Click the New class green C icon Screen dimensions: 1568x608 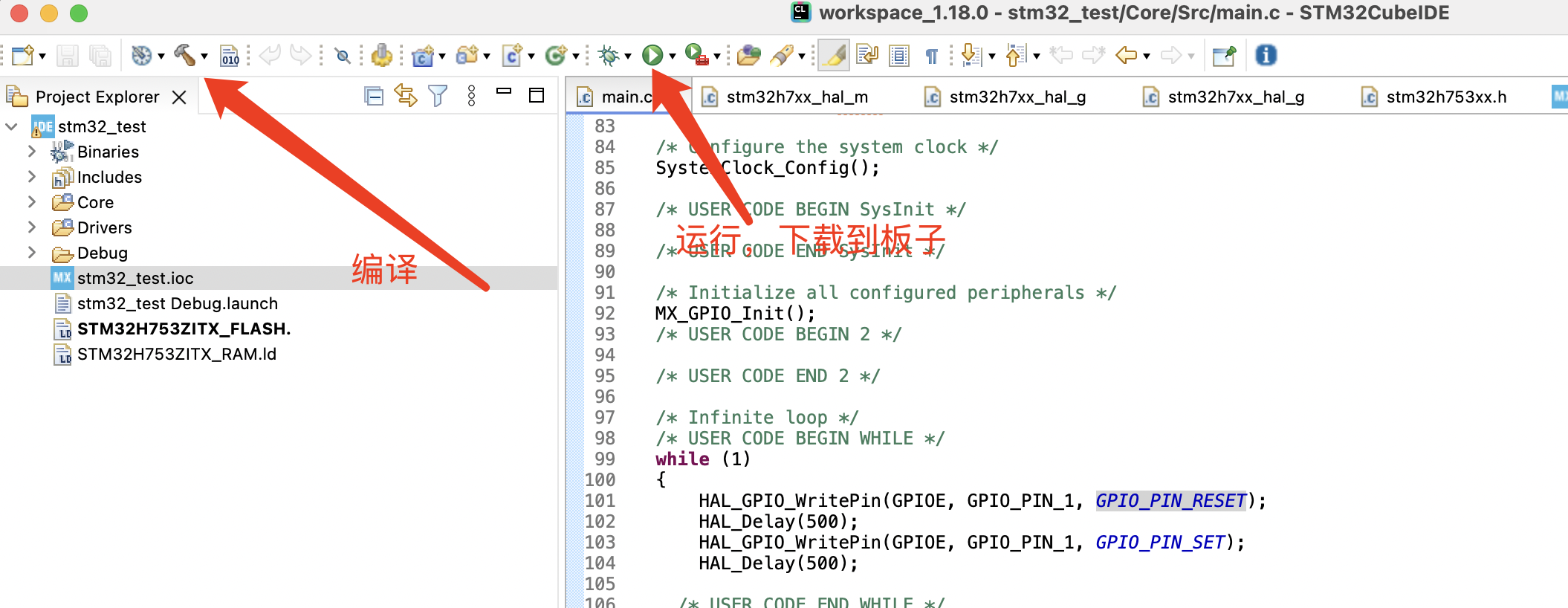(x=556, y=55)
